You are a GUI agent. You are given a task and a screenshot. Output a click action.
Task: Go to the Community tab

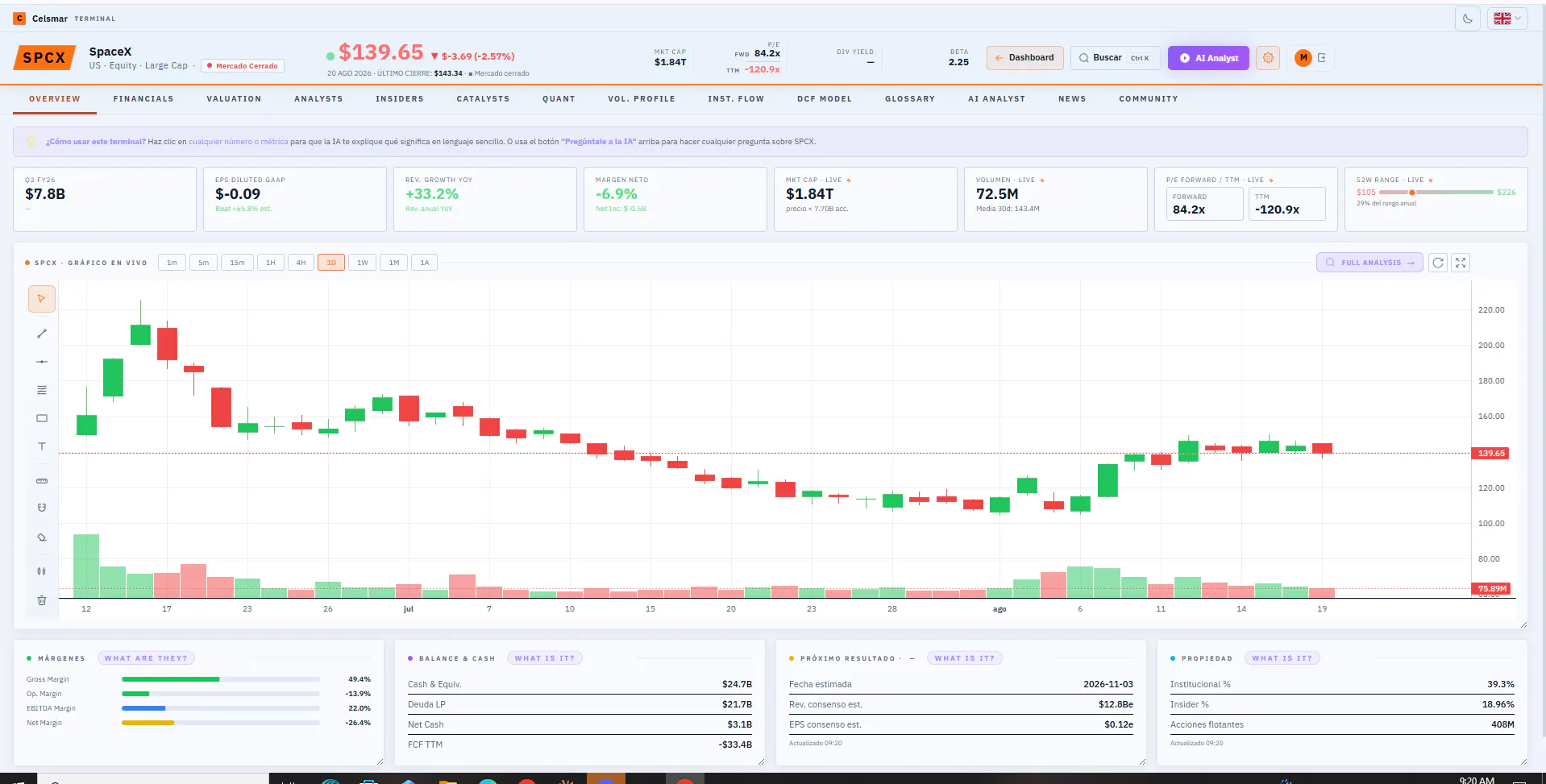coord(1149,99)
